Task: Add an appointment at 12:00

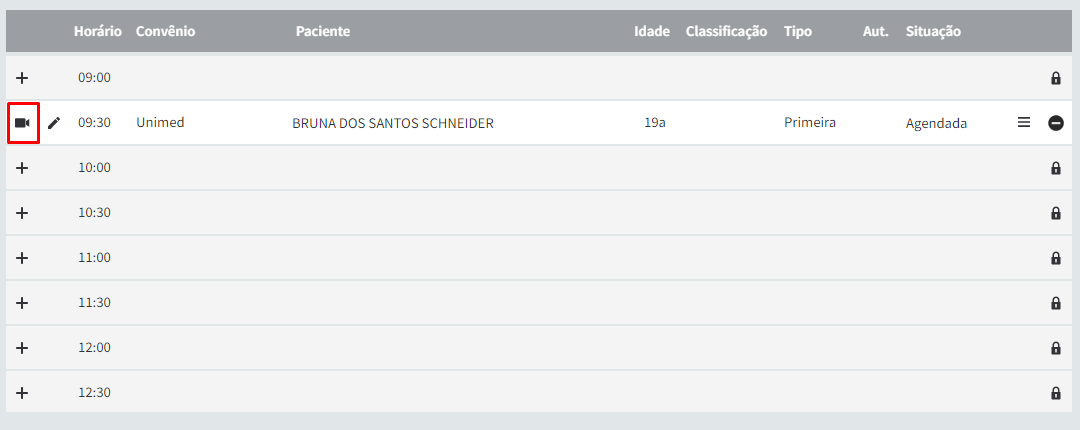Action: (22, 348)
